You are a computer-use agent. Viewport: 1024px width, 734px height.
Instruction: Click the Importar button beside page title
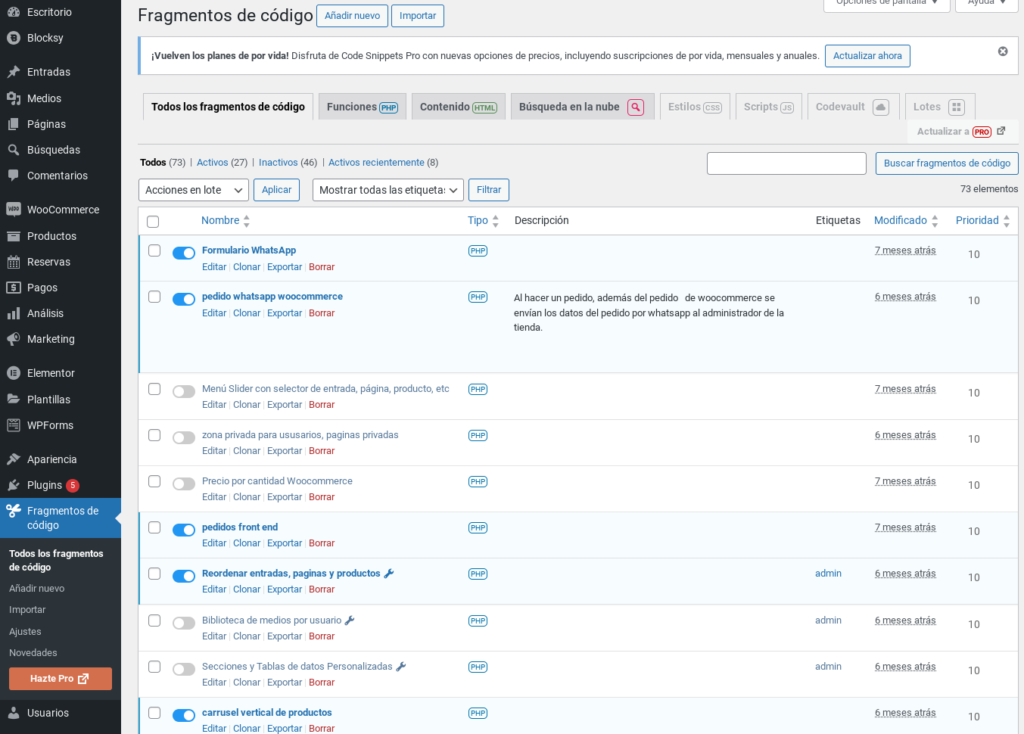(417, 16)
